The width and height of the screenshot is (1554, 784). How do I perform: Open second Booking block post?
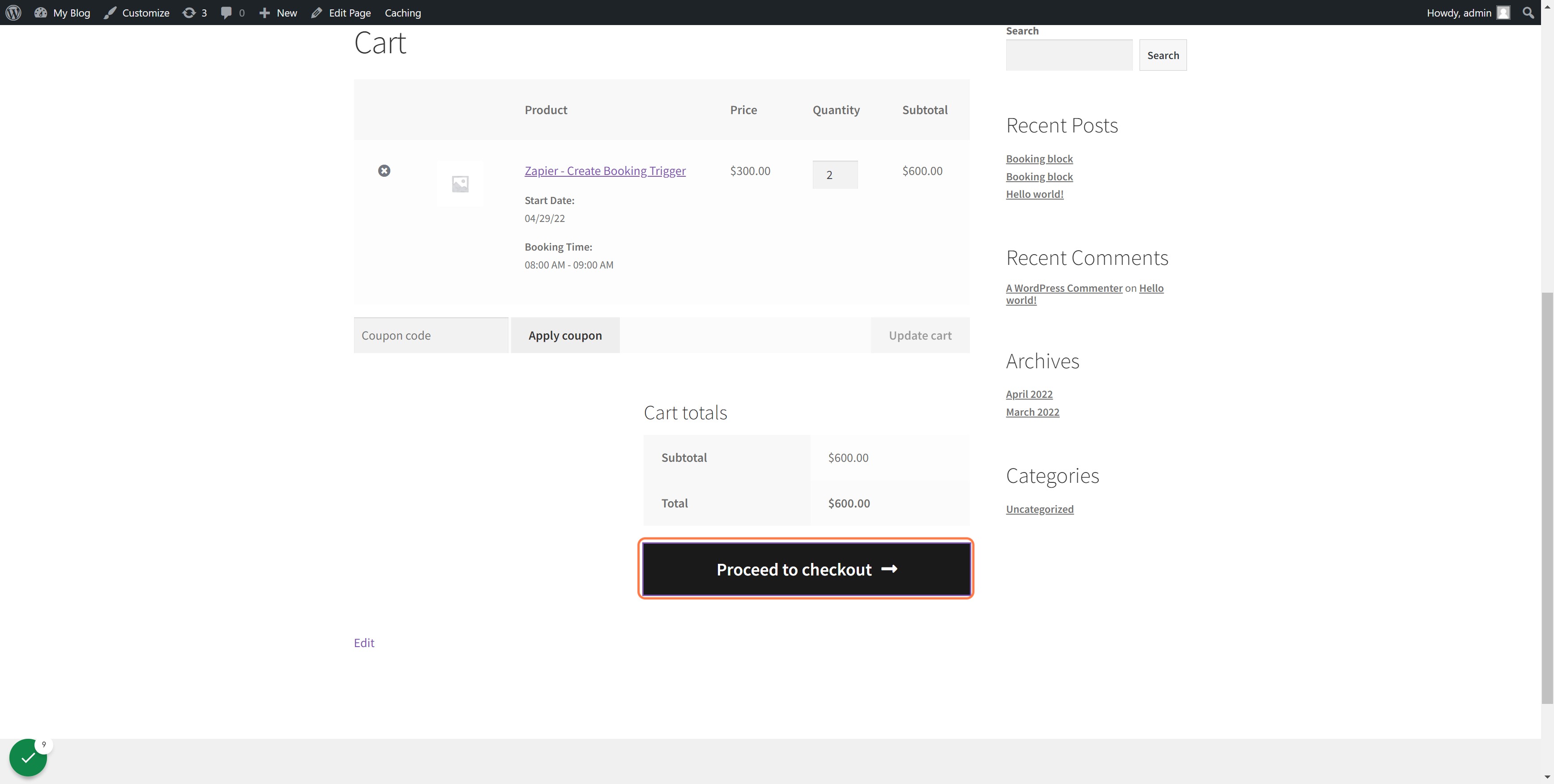(1039, 177)
